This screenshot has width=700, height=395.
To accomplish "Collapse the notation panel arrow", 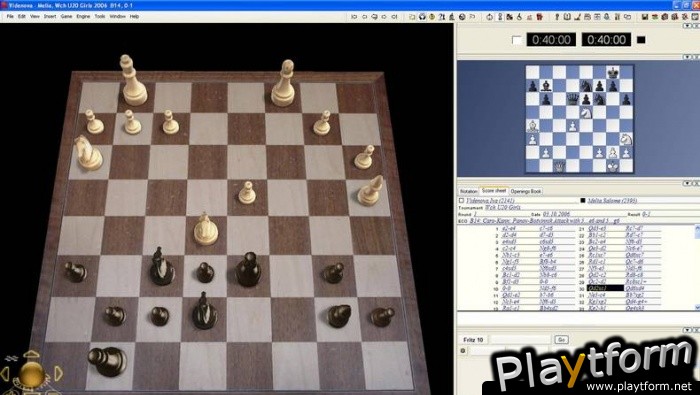I will pyautogui.click(x=688, y=183).
